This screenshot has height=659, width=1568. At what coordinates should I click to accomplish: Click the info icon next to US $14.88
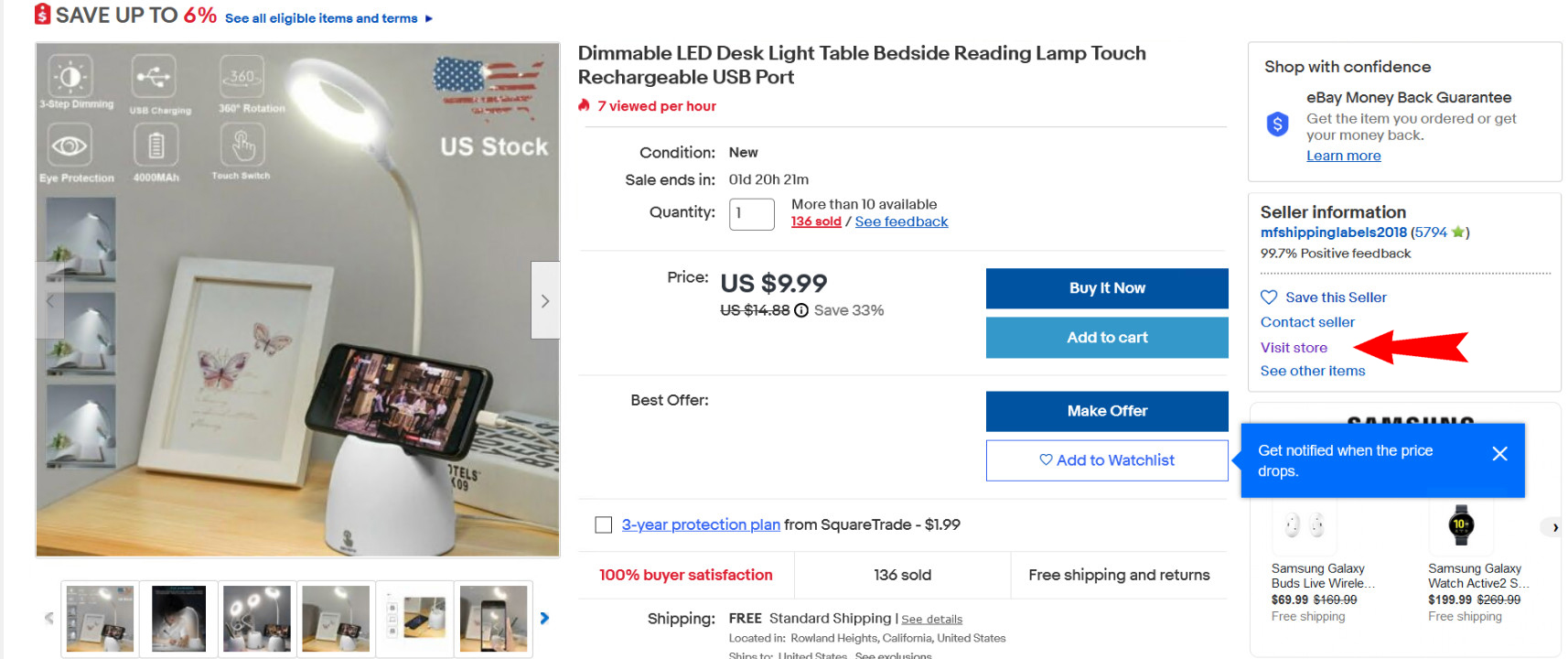(x=802, y=310)
